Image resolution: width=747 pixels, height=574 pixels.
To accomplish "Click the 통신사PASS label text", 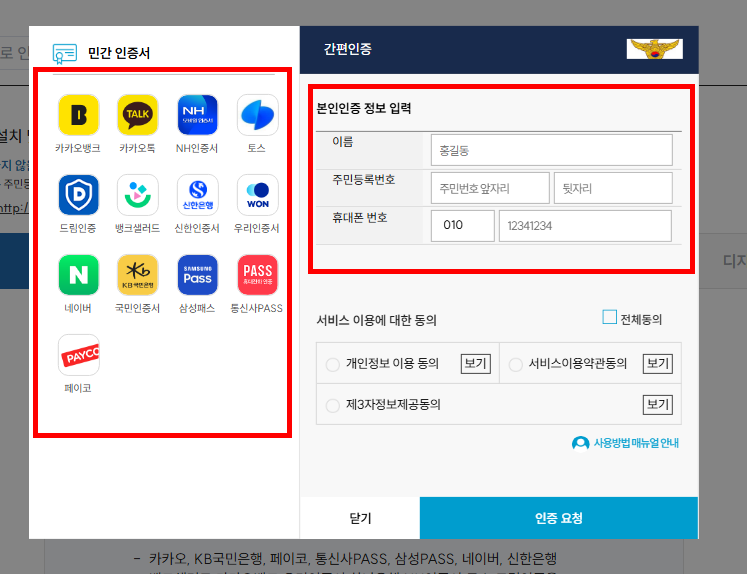I will click(x=257, y=308).
